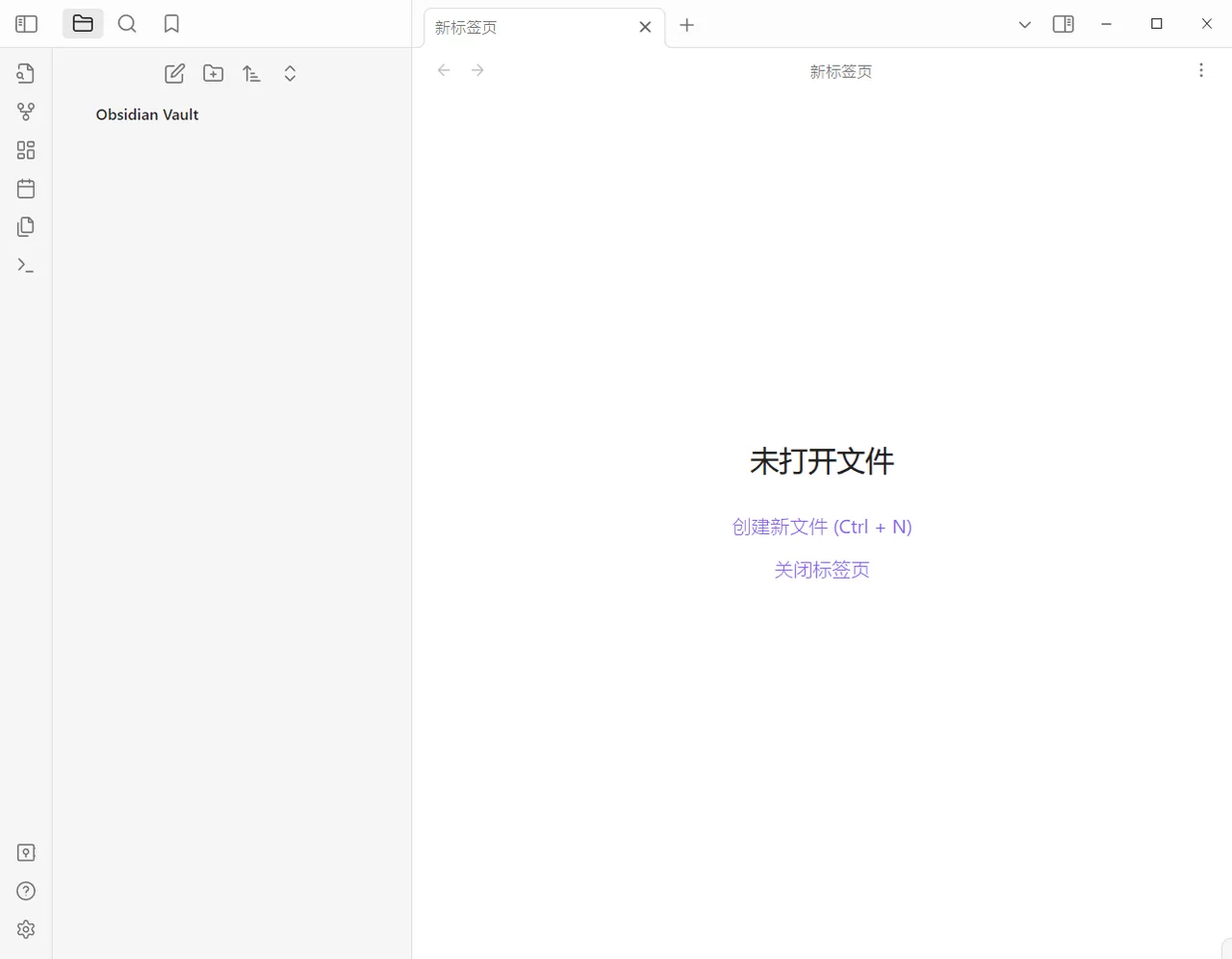1232x959 pixels.
Task: Click the 创建新文件 (Ctrl + N) link
Action: tap(821, 527)
